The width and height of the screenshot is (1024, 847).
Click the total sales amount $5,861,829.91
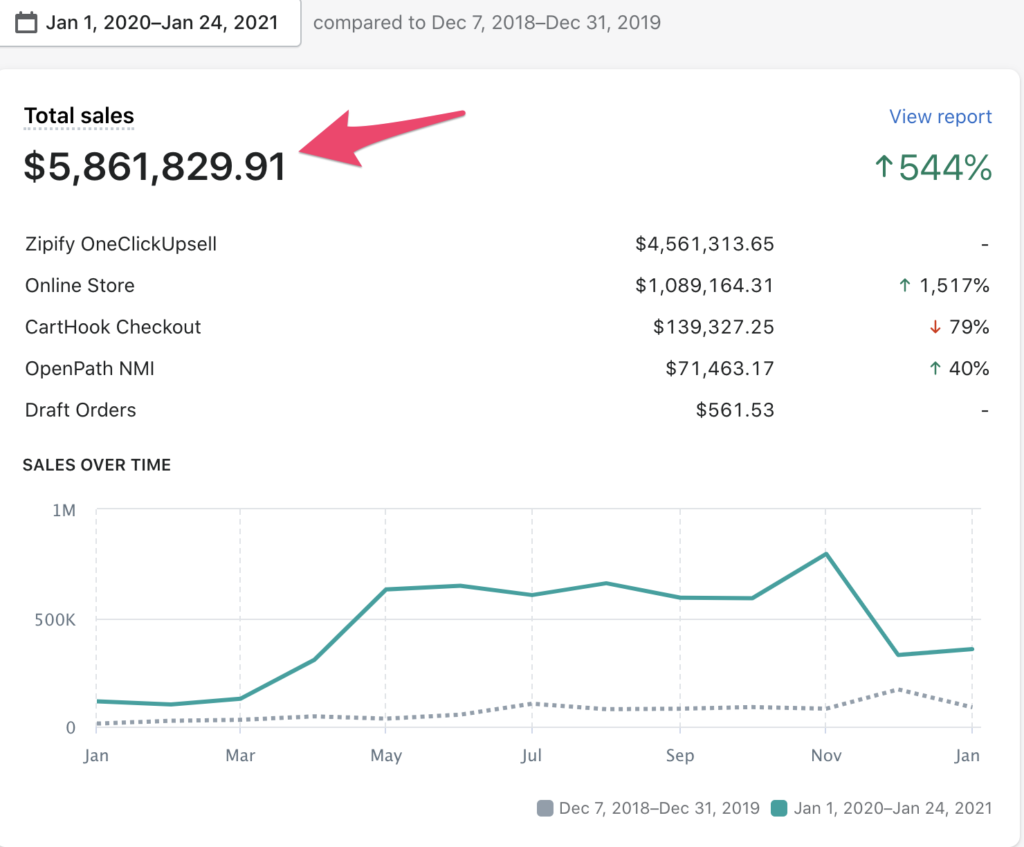(155, 167)
